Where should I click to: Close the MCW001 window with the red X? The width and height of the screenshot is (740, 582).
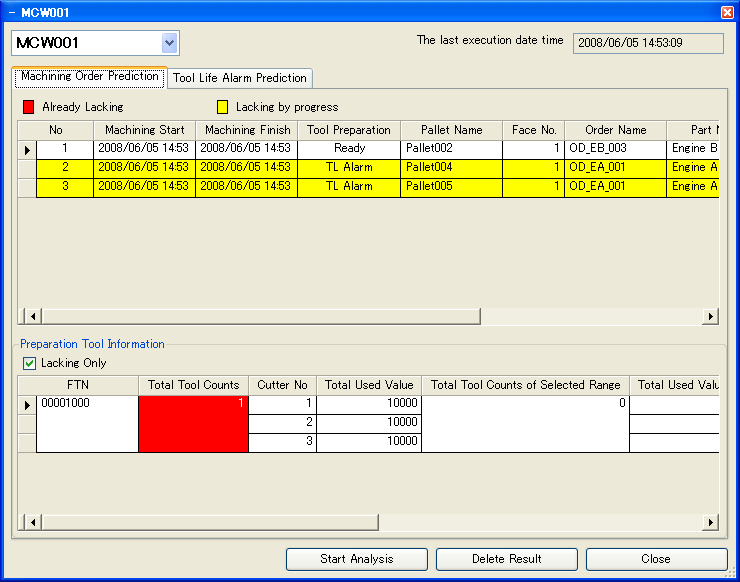click(727, 12)
